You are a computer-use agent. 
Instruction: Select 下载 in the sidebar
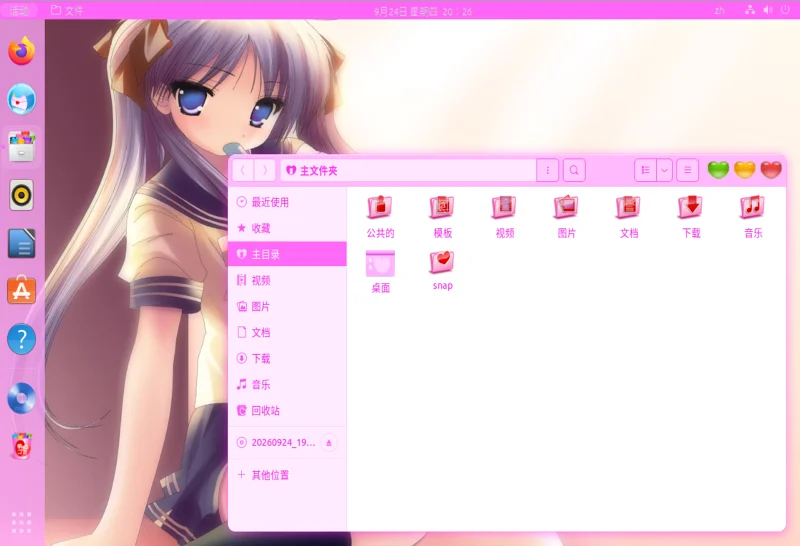tap(287, 358)
